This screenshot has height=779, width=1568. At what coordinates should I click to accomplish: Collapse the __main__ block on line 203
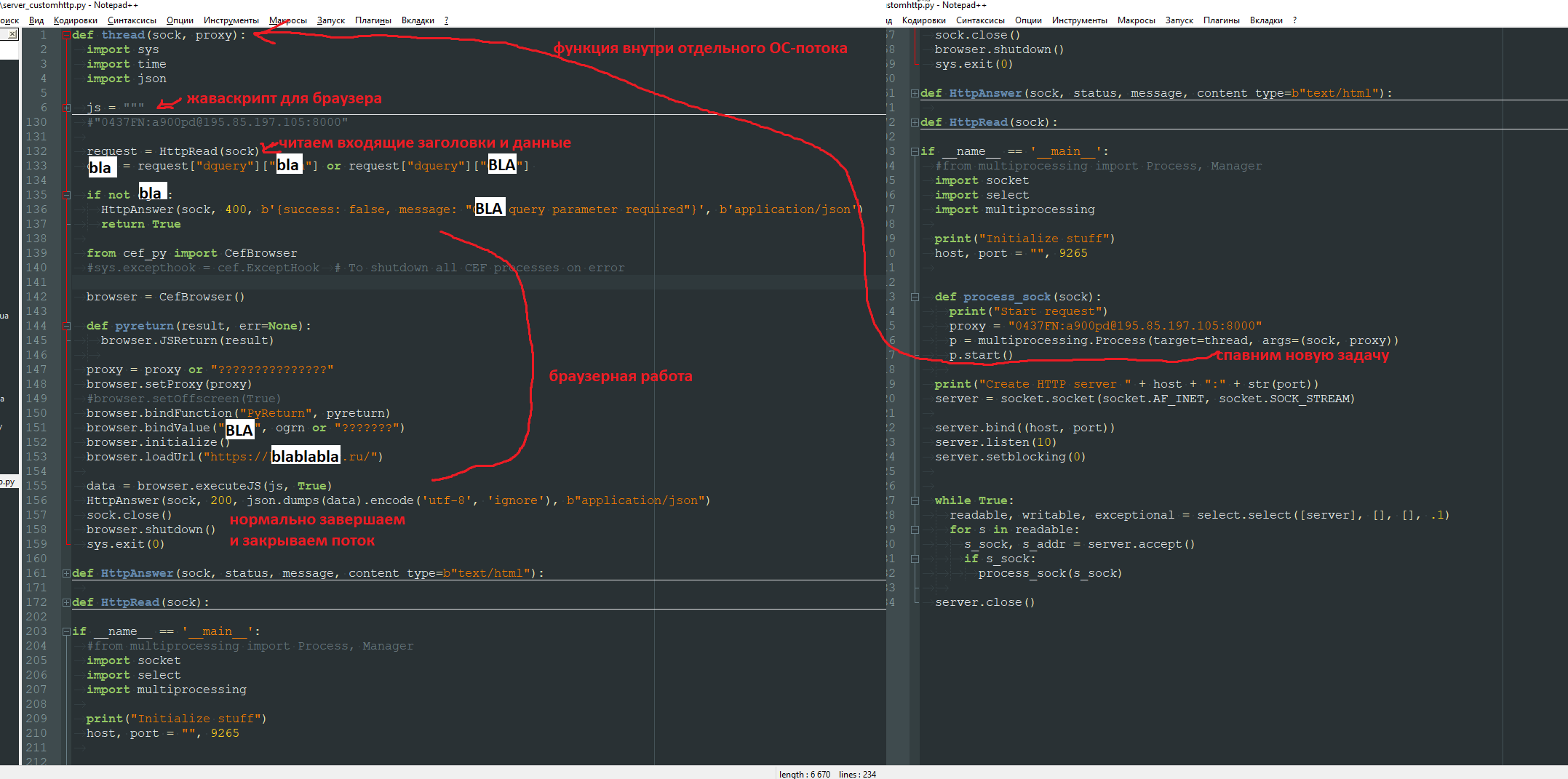66,631
